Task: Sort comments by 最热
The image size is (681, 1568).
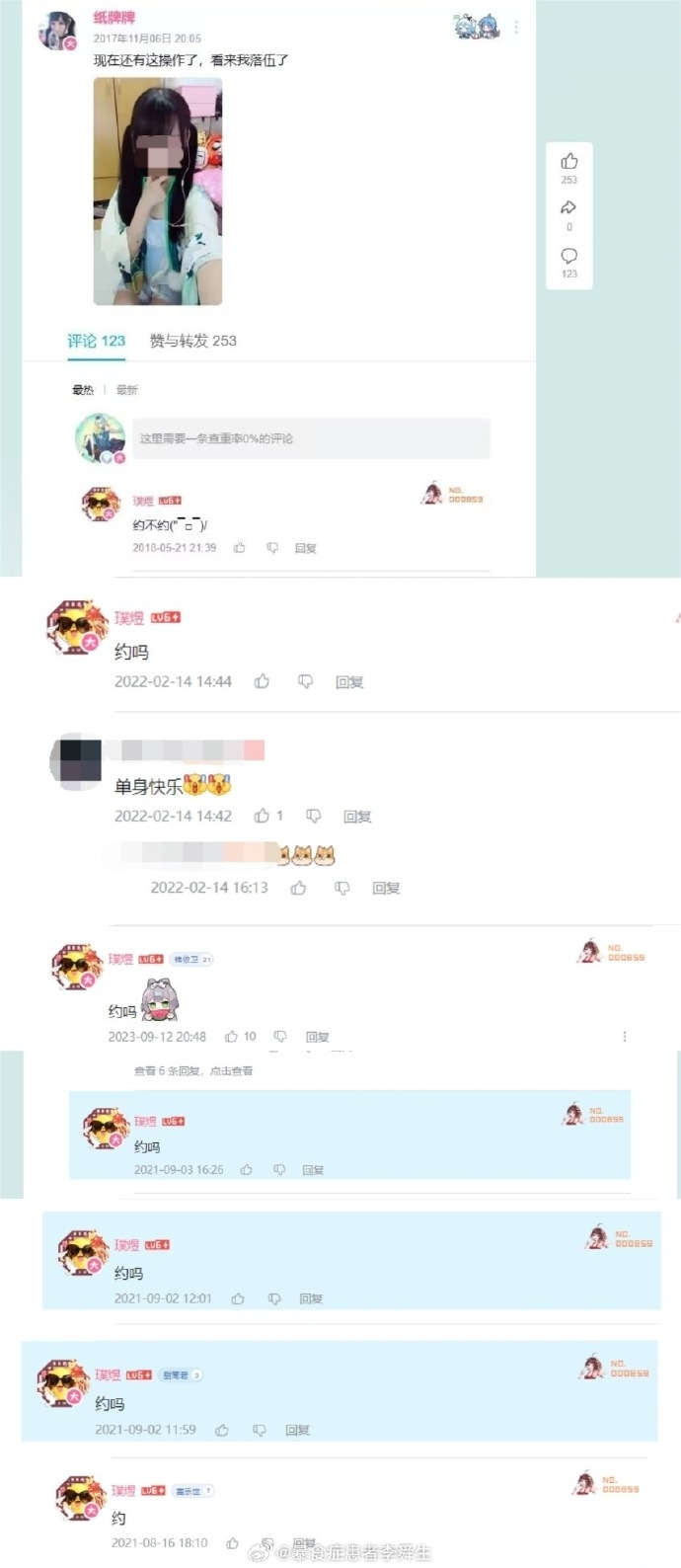Action: (x=83, y=390)
